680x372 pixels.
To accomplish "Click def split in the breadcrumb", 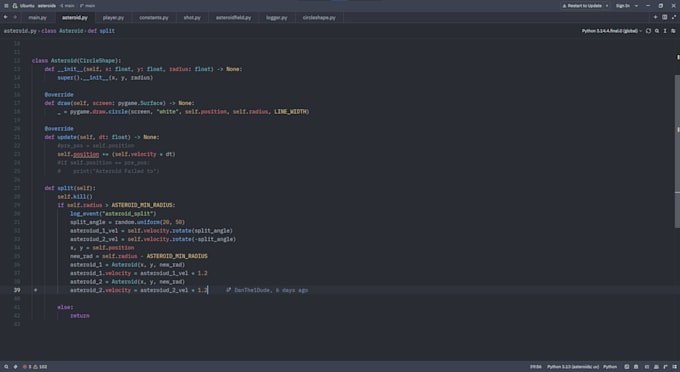I will (x=101, y=31).
